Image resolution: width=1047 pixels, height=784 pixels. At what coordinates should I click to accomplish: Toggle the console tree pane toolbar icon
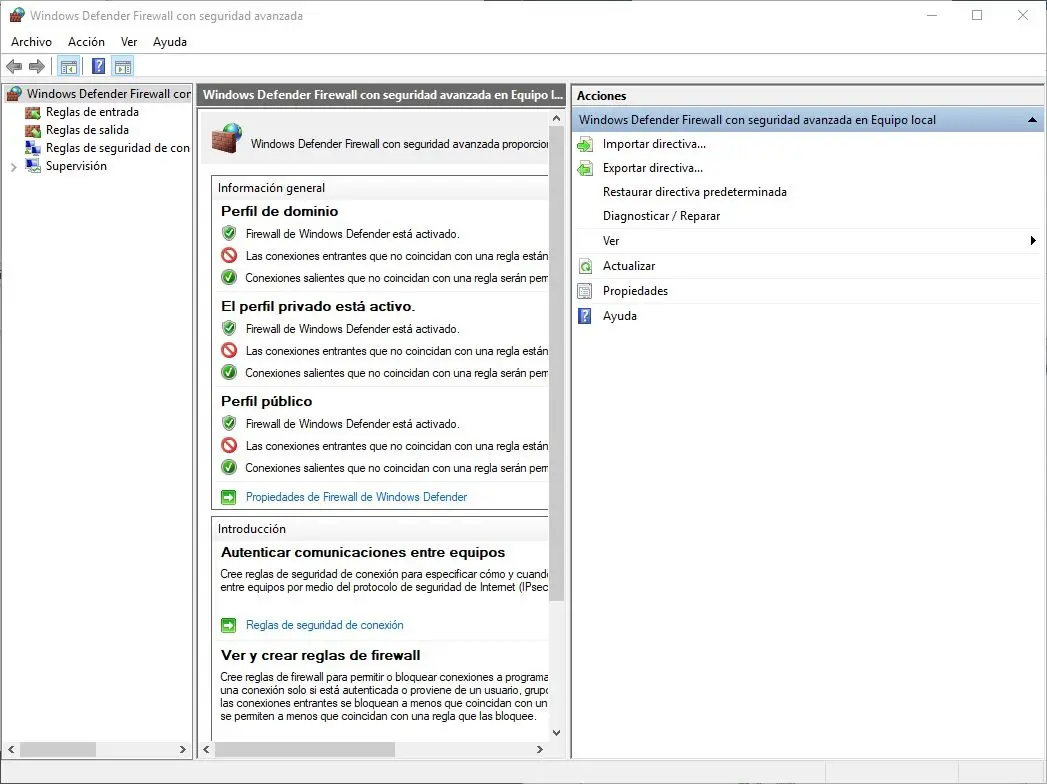click(69, 66)
